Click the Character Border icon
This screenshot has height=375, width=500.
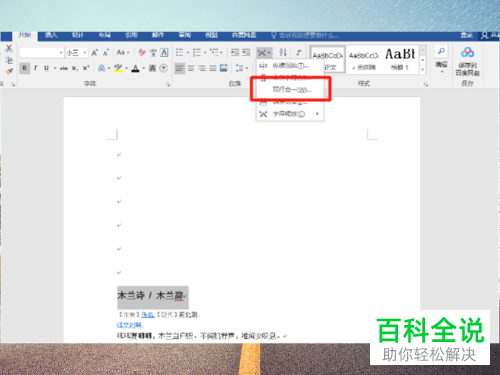(x=164, y=53)
